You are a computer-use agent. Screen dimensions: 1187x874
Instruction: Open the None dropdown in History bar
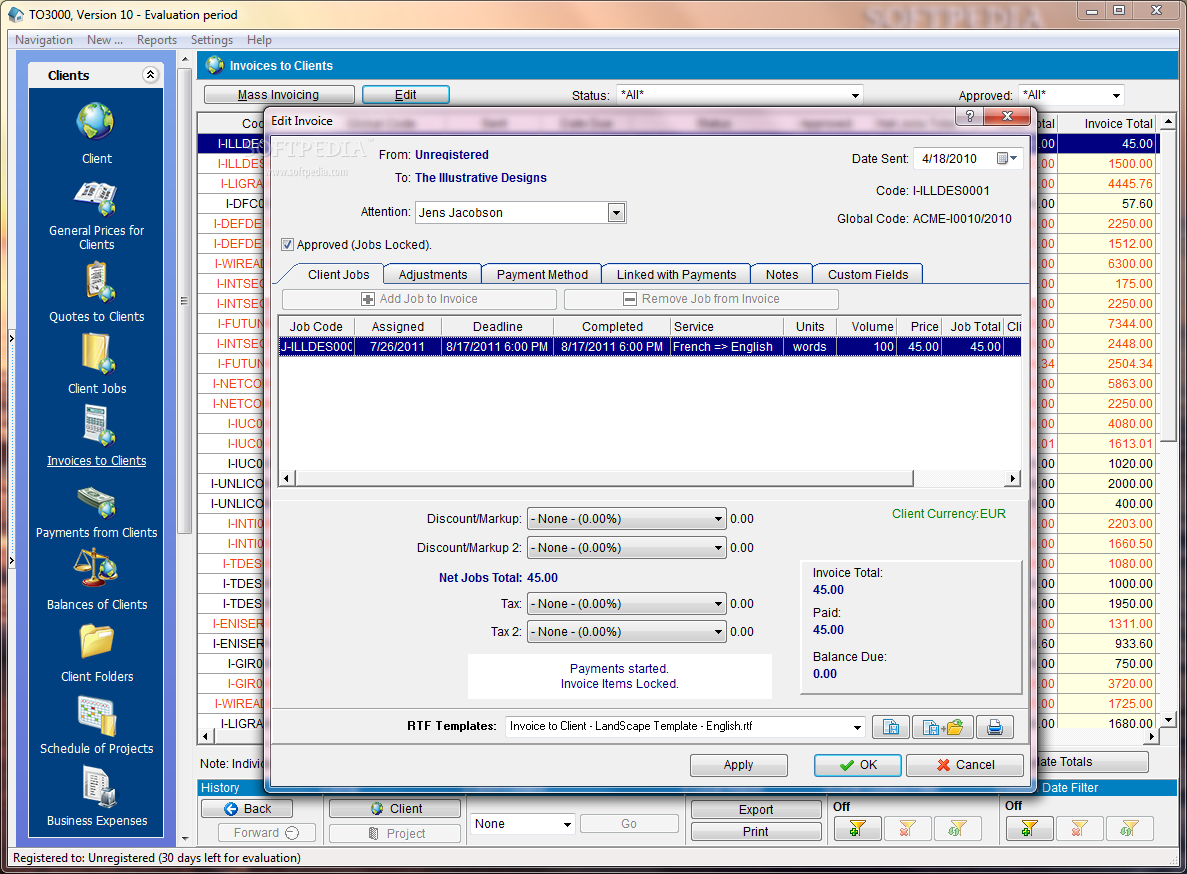(x=567, y=824)
